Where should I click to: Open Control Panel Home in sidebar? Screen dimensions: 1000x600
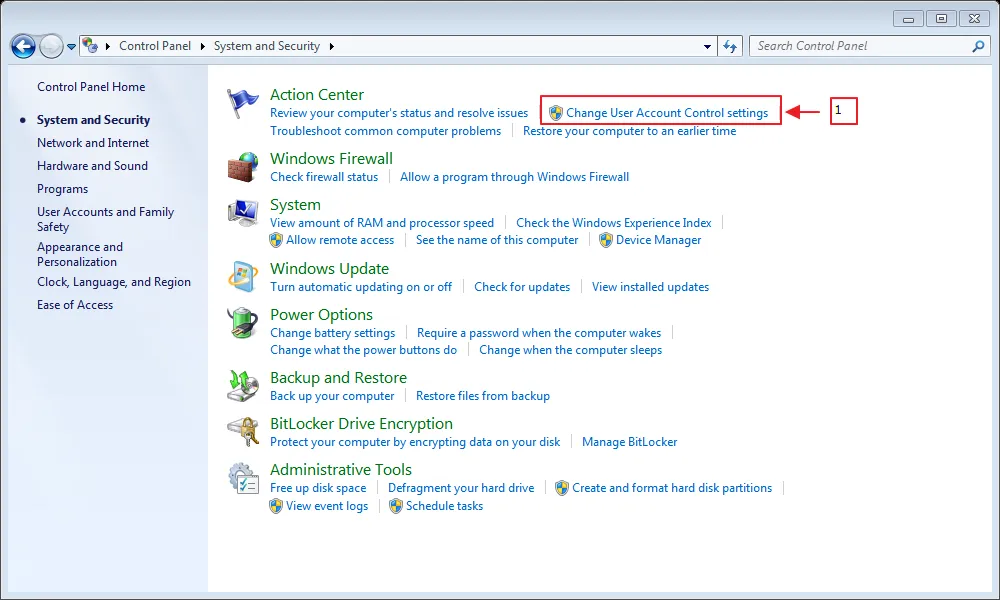click(91, 87)
